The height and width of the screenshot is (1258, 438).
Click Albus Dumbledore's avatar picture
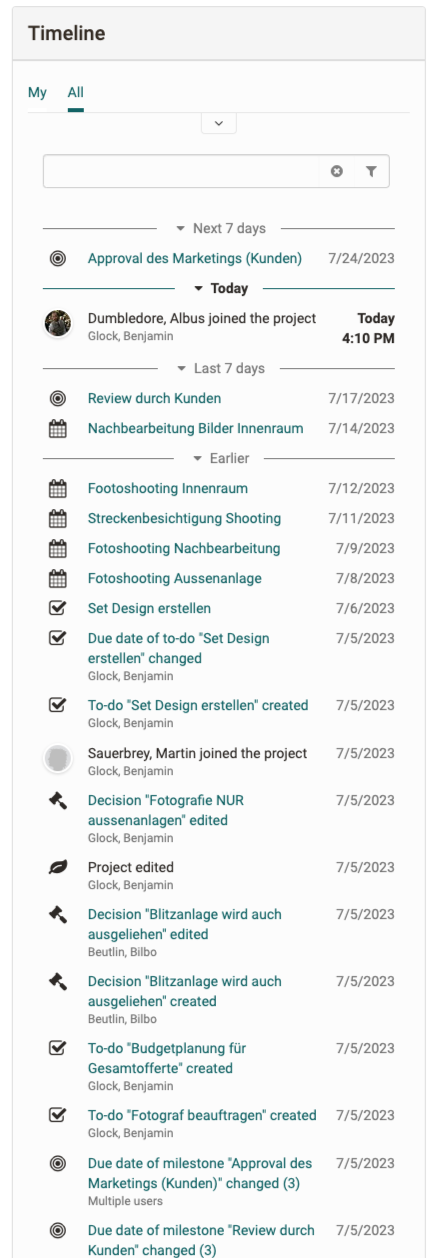point(58,323)
